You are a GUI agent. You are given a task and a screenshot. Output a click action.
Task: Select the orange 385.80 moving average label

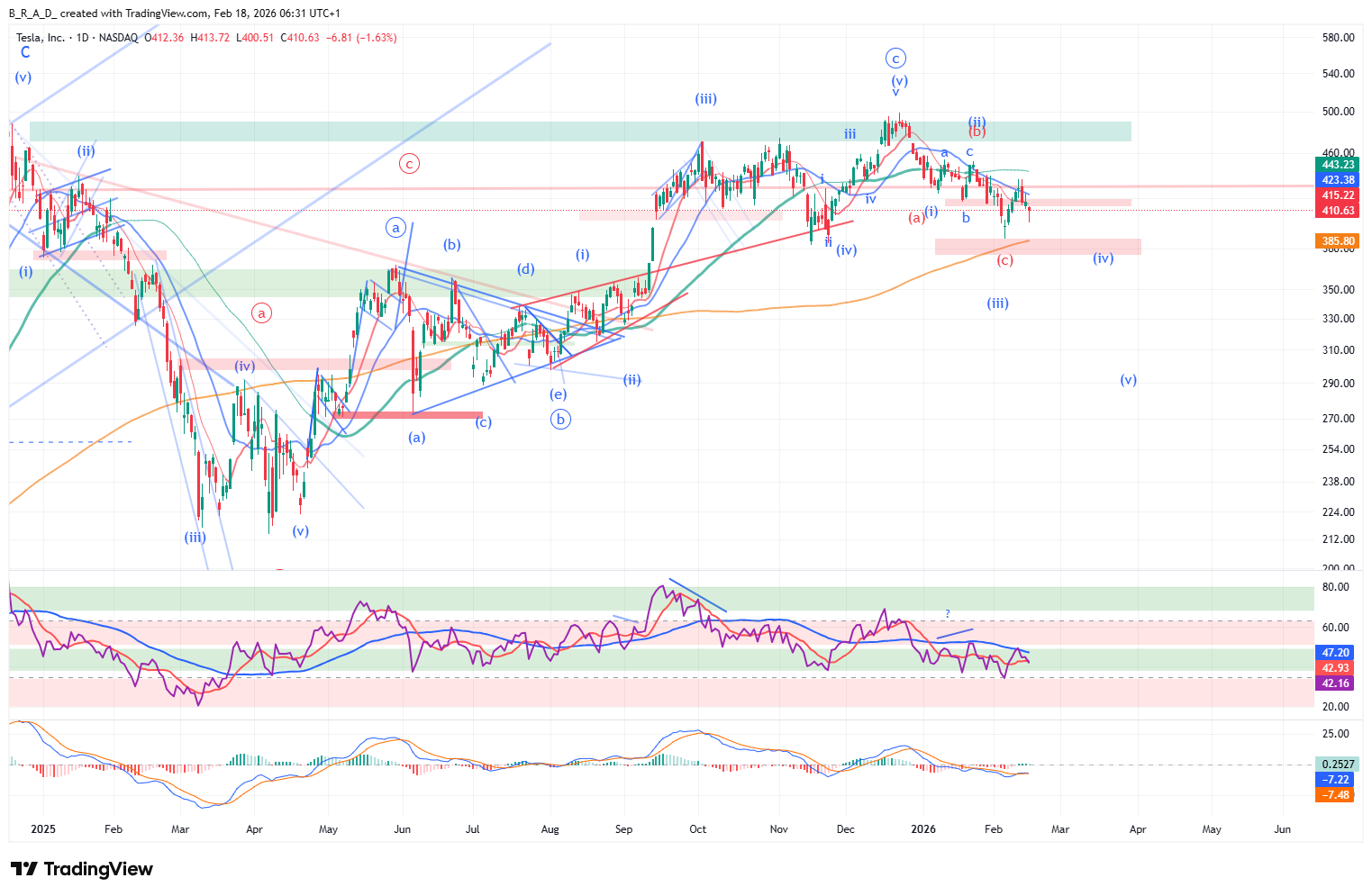tap(1337, 241)
